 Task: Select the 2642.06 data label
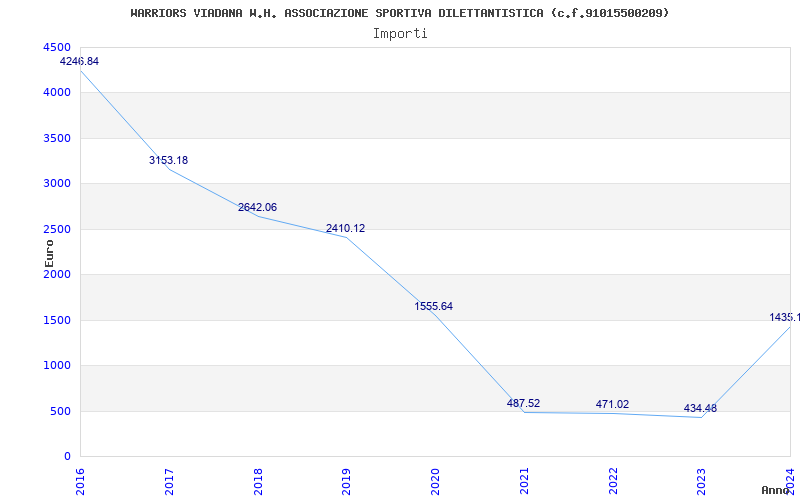click(257, 207)
